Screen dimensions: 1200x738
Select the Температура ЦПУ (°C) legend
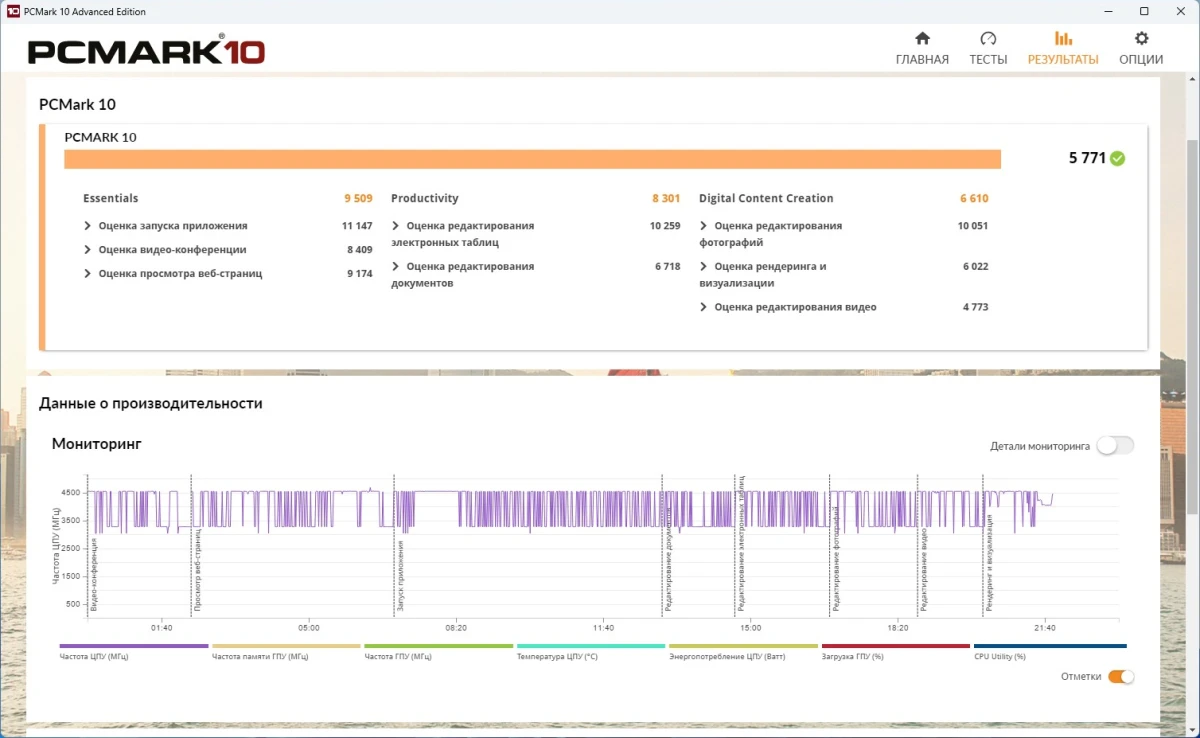[590, 652]
